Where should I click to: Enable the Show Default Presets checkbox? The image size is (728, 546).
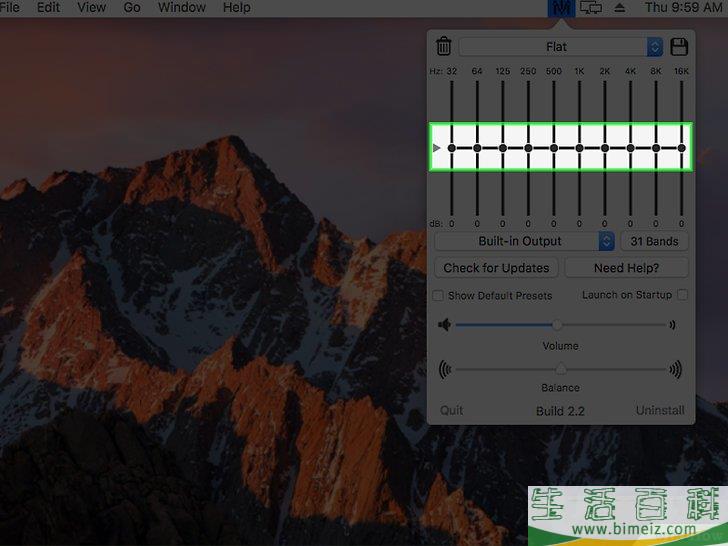tap(438, 296)
